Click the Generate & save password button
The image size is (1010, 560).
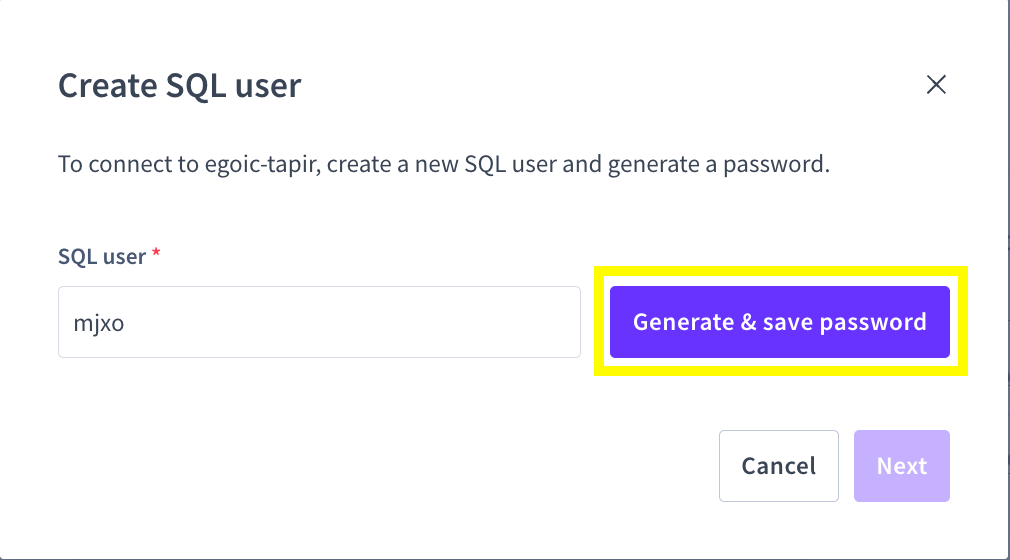point(779,322)
